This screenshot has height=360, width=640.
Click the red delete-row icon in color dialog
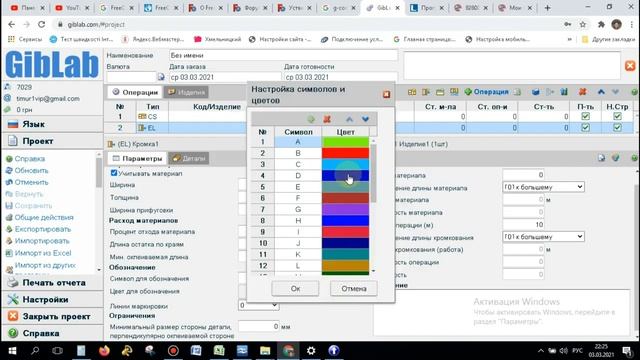click(327, 119)
